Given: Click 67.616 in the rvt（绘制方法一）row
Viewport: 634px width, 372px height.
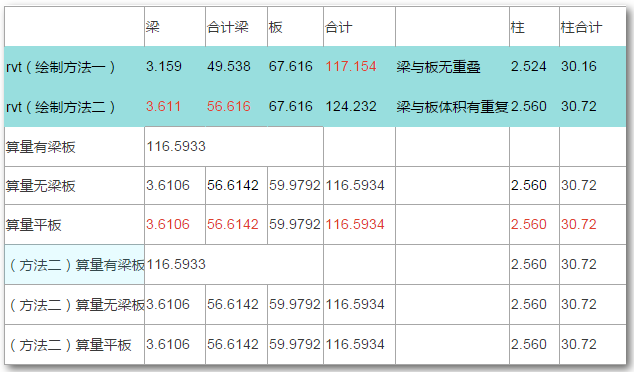Looking at the screenshot, I should pyautogui.click(x=291, y=66).
